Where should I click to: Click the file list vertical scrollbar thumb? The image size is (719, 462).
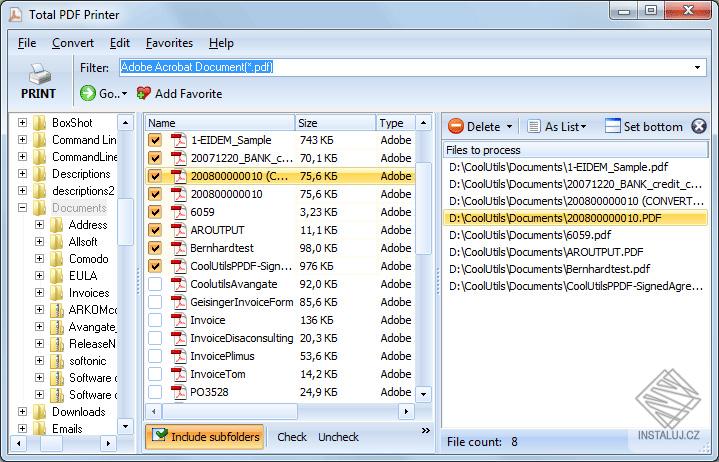click(x=423, y=209)
